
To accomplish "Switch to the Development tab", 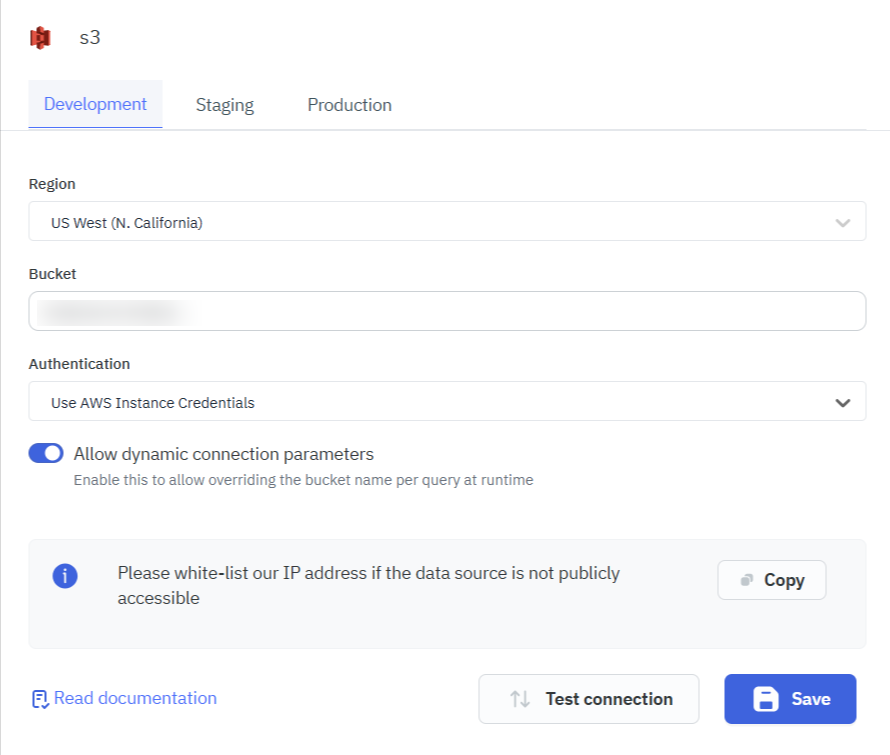I will 95,104.
